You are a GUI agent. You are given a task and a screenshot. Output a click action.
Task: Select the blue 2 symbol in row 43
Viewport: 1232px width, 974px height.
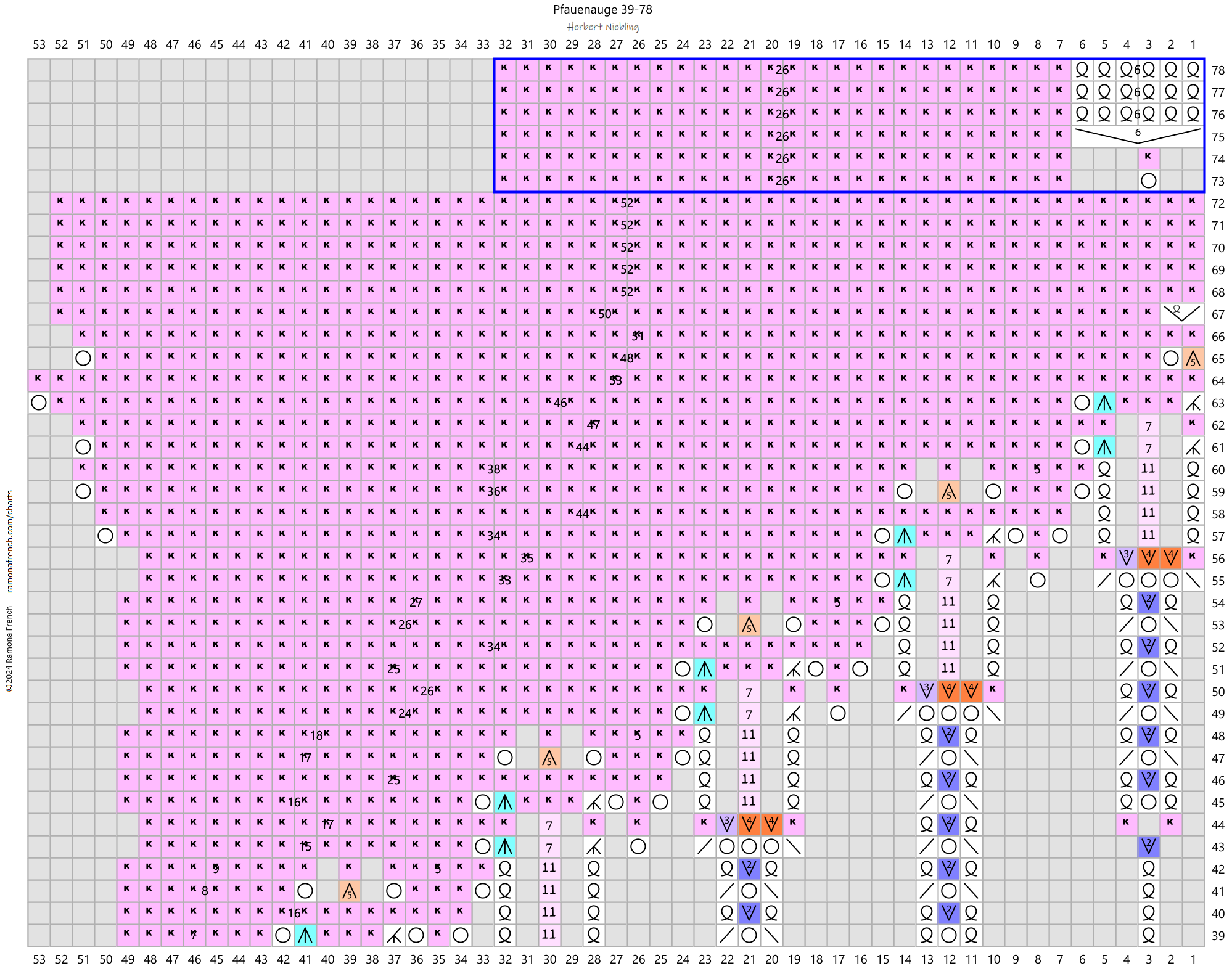(x=1148, y=847)
